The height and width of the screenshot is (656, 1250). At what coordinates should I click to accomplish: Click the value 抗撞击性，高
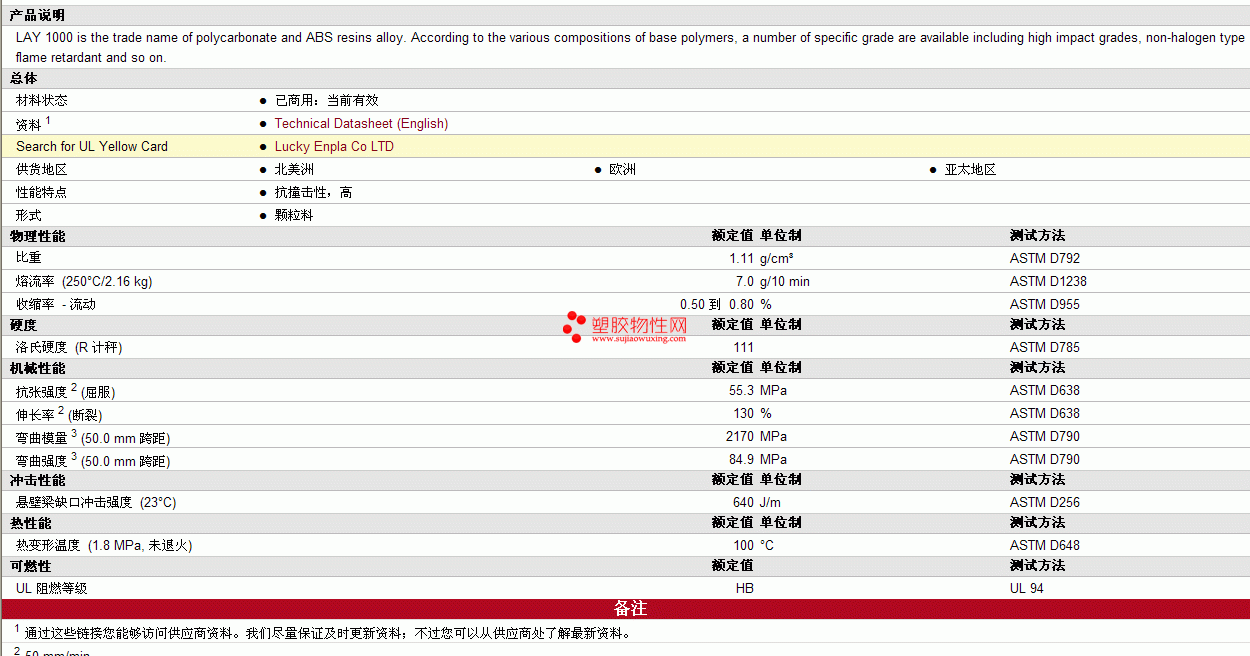[x=313, y=193]
